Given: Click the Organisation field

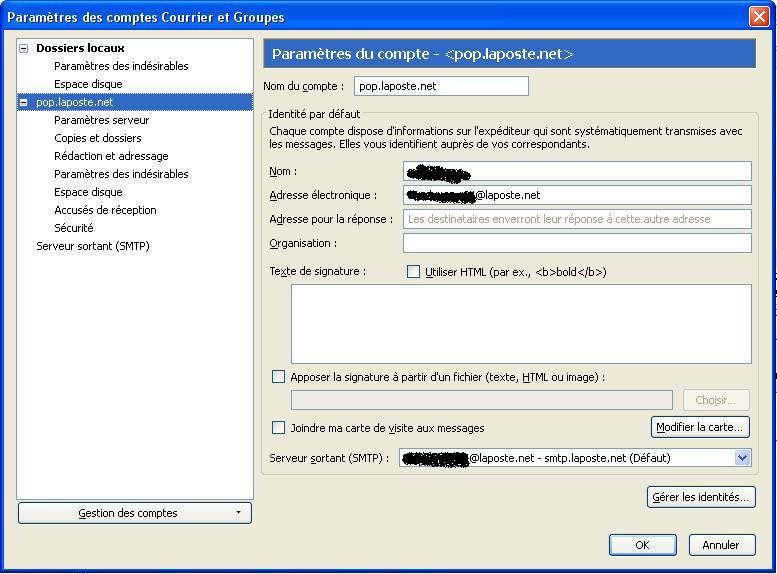Looking at the screenshot, I should click(x=577, y=243).
